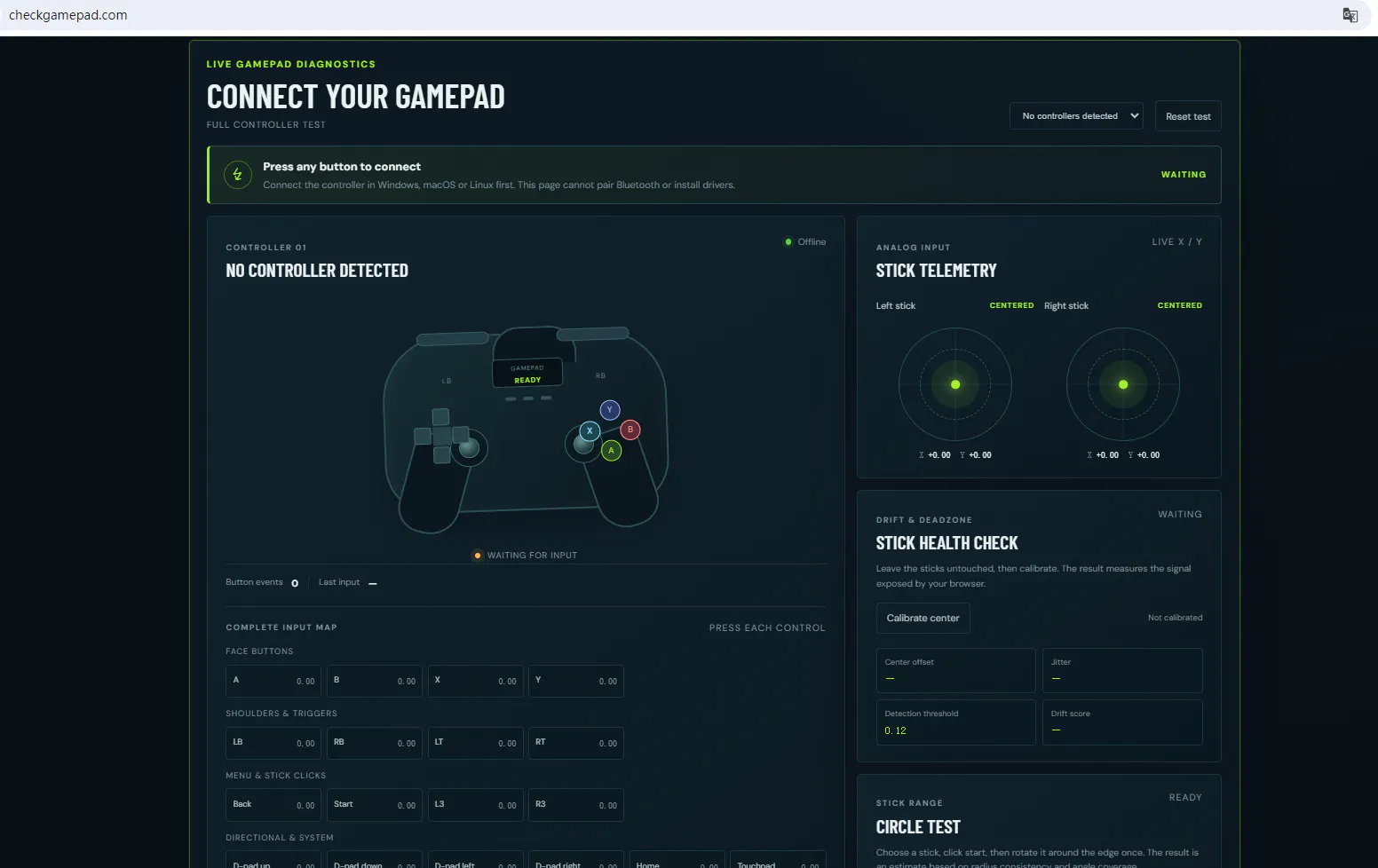Image resolution: width=1378 pixels, height=868 pixels.
Task: Click the green Offline status dot
Action: [788, 241]
